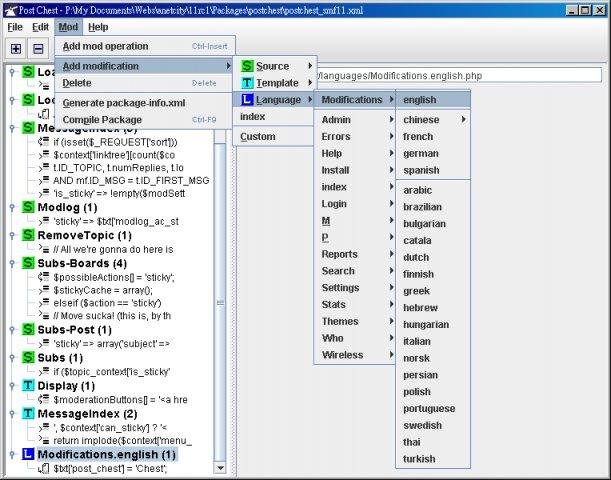The height and width of the screenshot is (480, 611).
Task: Open the Wireless language file submenu
Action: 355,355
